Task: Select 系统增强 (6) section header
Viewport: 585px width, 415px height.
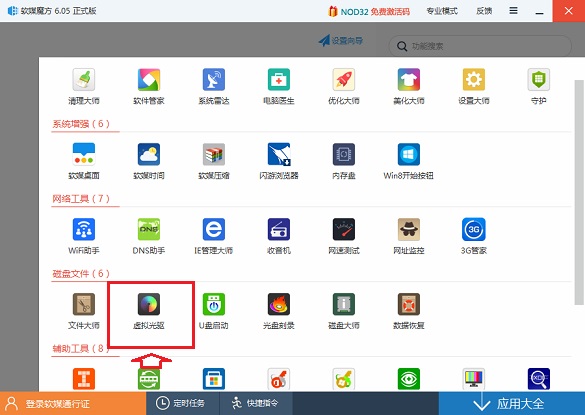Action: pos(81,124)
